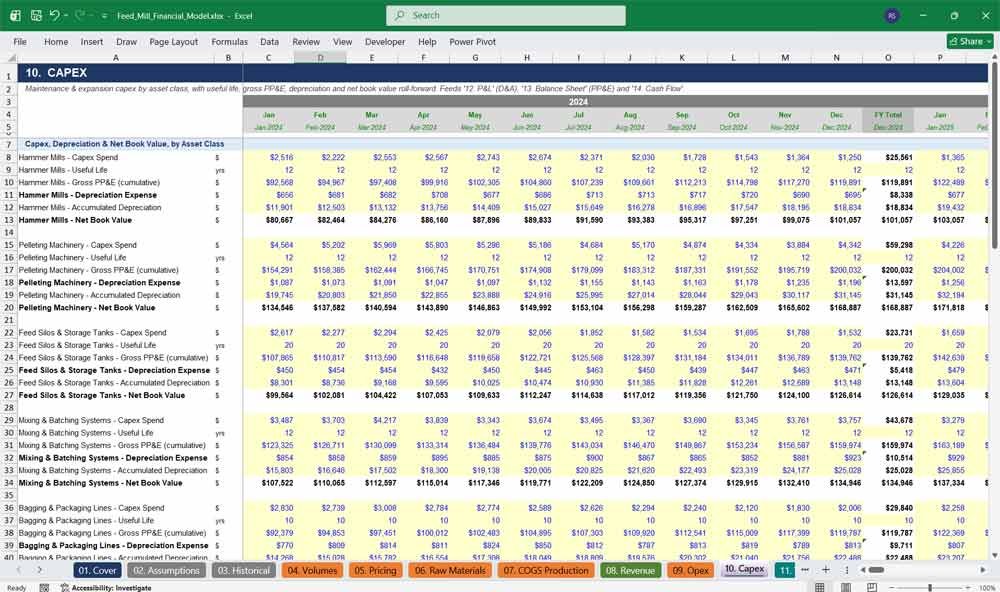The width and height of the screenshot is (1000, 592).
Task: Switch to the 03. Historical sheet tab
Action: (x=244, y=570)
